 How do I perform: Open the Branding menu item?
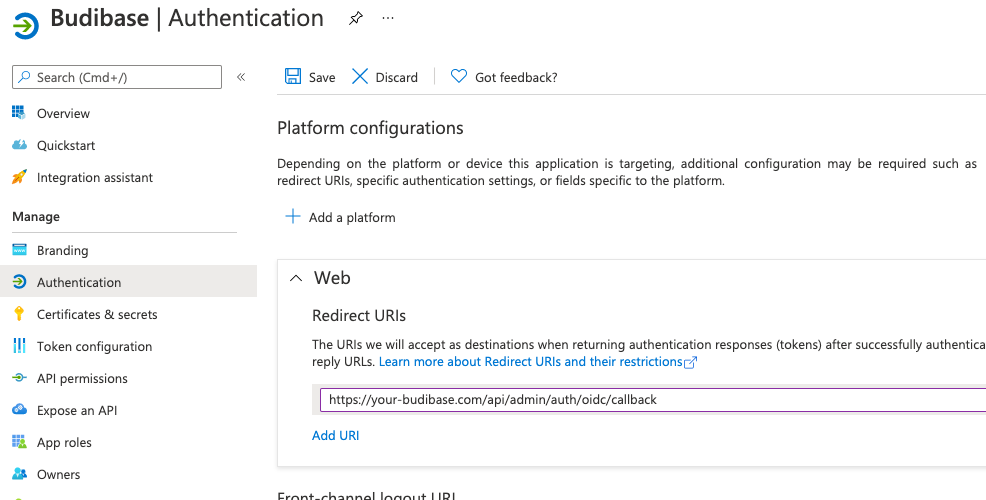62,250
